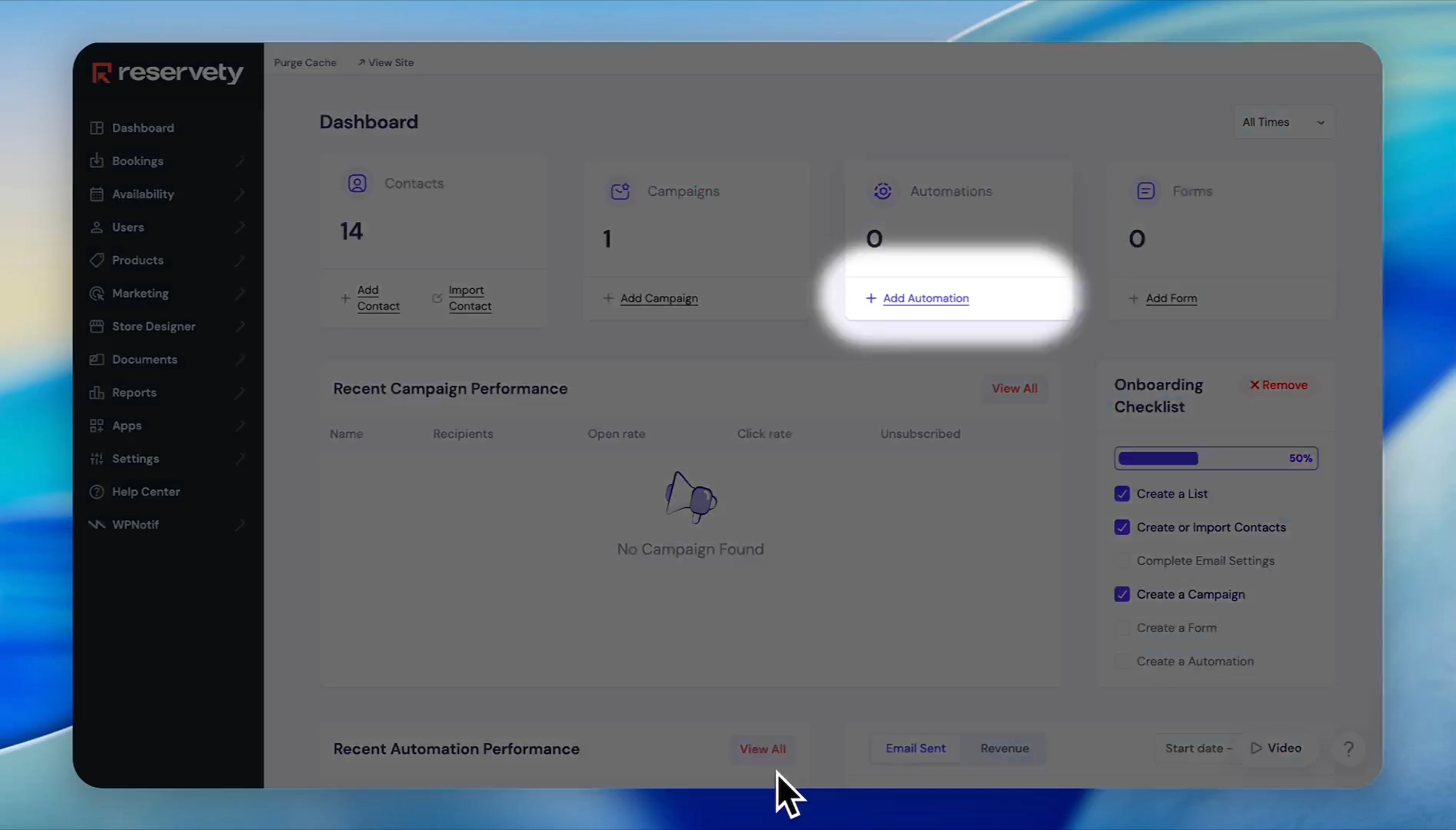This screenshot has width=1456, height=830.
Task: Click View All for Recent Campaign Performance
Action: click(1014, 388)
